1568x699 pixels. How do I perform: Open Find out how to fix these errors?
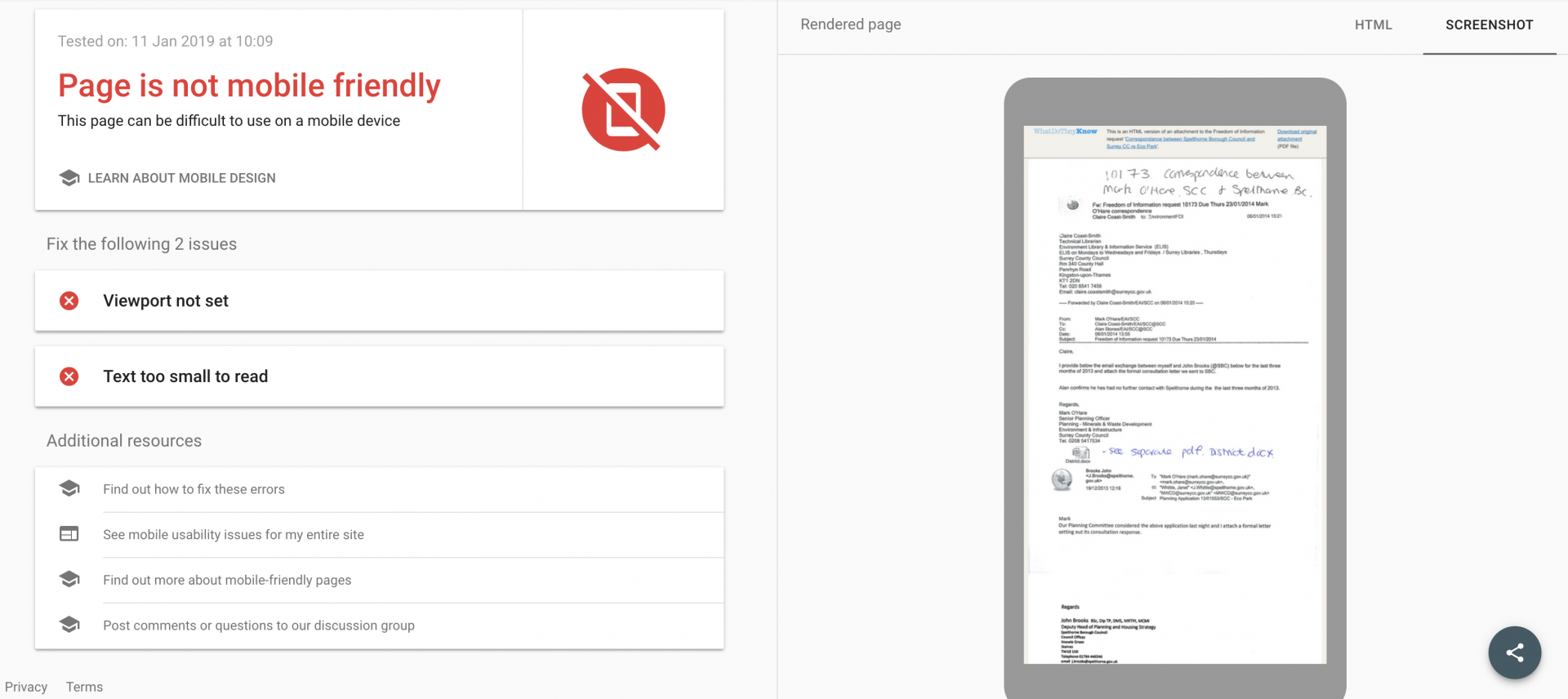click(194, 489)
